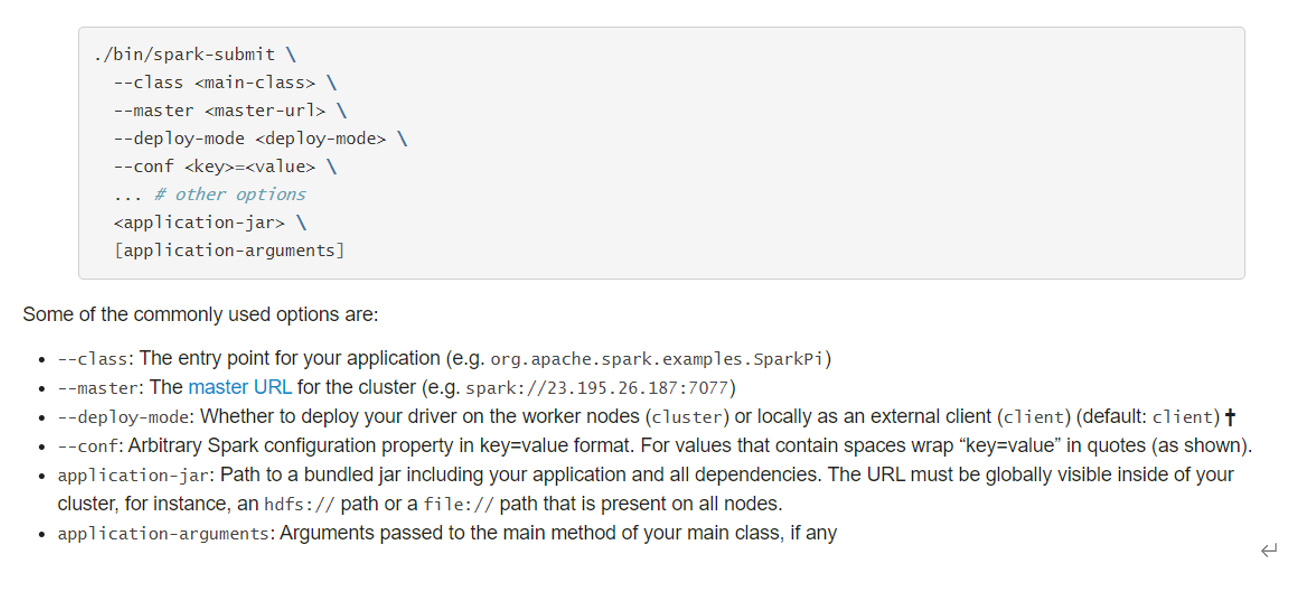Click the [application-arguments] code line
Viewport: 1290px width, 590px height.
click(229, 250)
